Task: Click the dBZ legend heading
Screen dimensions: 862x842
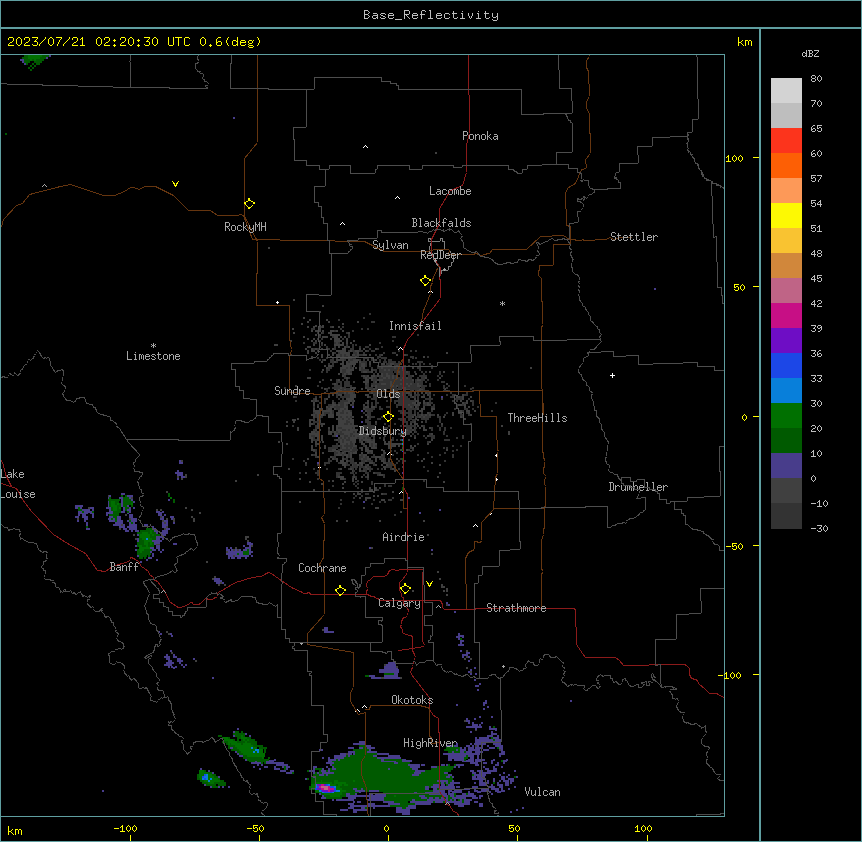Action: (810, 53)
